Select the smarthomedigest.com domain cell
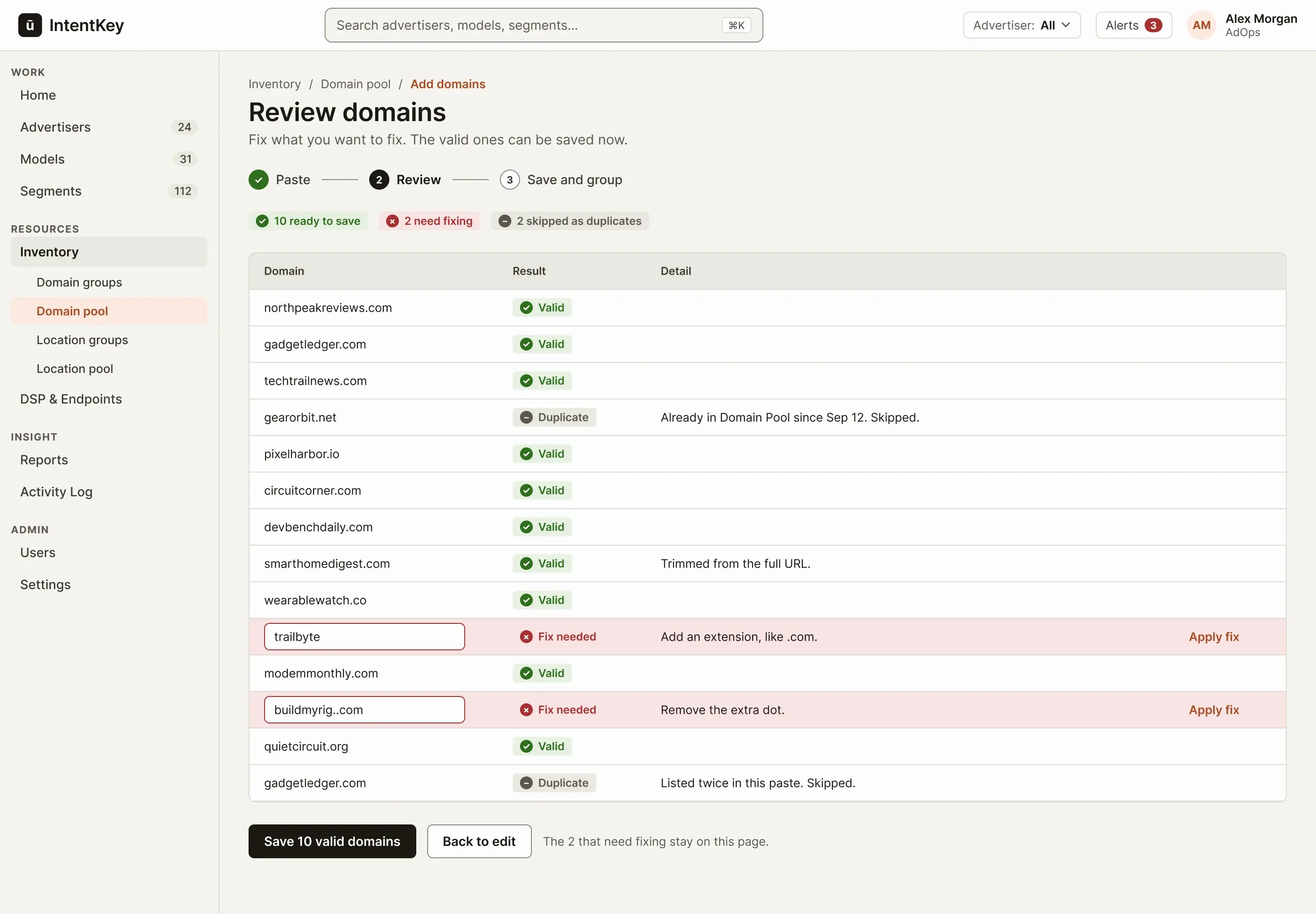Image resolution: width=1316 pixels, height=914 pixels. click(326, 563)
